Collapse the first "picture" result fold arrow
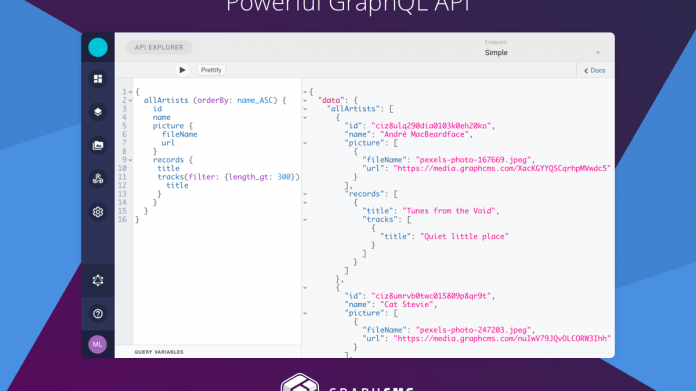696x391 pixels. (x=305, y=143)
